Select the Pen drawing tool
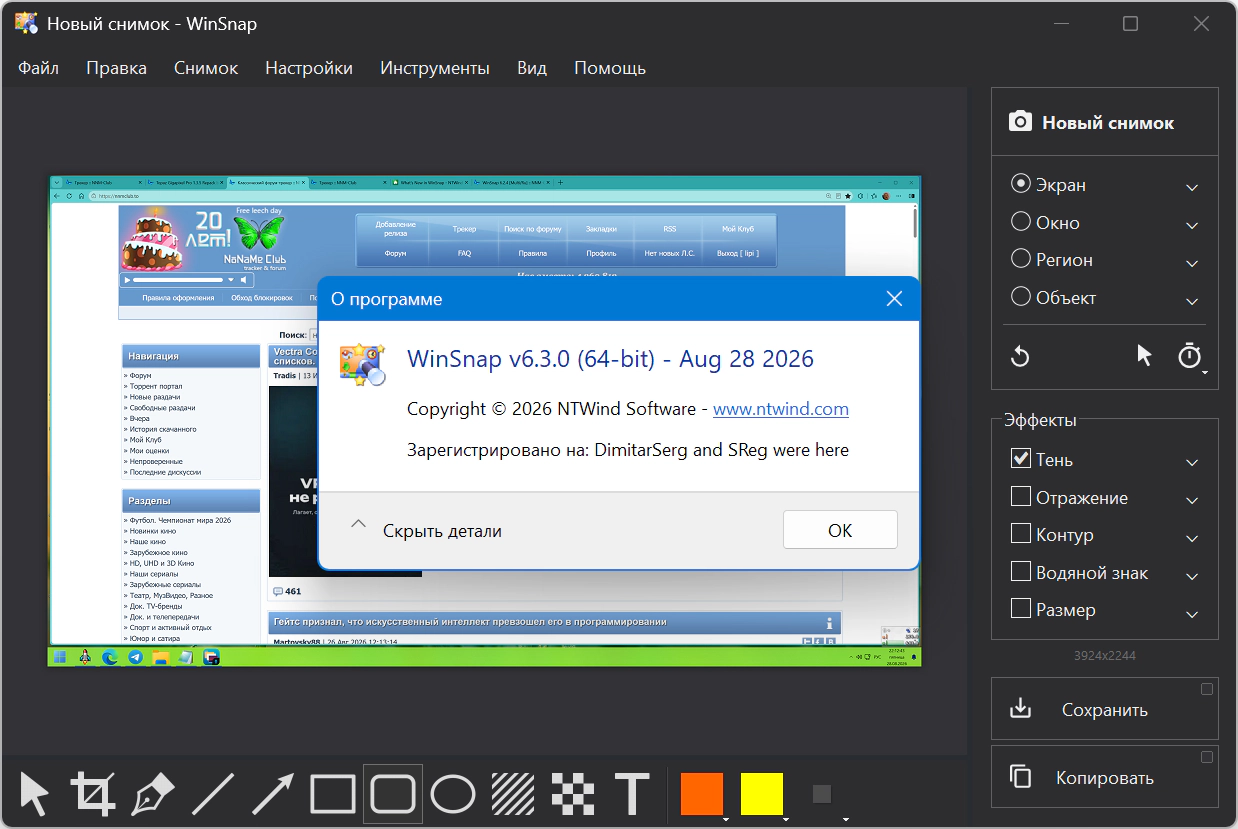This screenshot has height=829, width=1238. (153, 794)
